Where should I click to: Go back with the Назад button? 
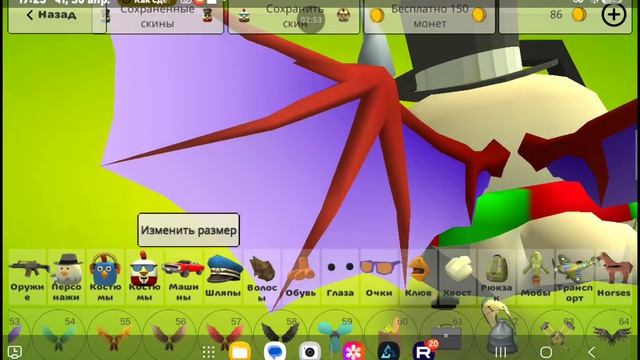(51, 16)
